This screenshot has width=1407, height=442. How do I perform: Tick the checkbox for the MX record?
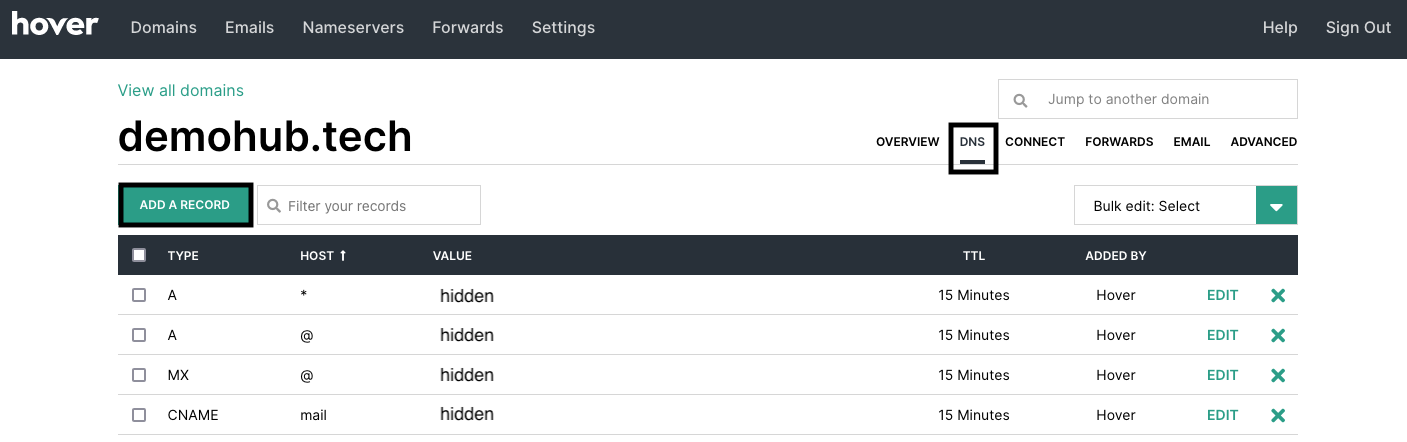click(x=139, y=376)
